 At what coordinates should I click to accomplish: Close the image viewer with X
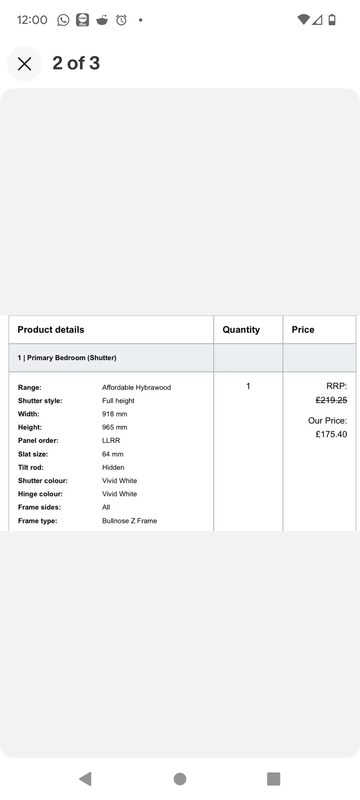pyautogui.click(x=24, y=64)
